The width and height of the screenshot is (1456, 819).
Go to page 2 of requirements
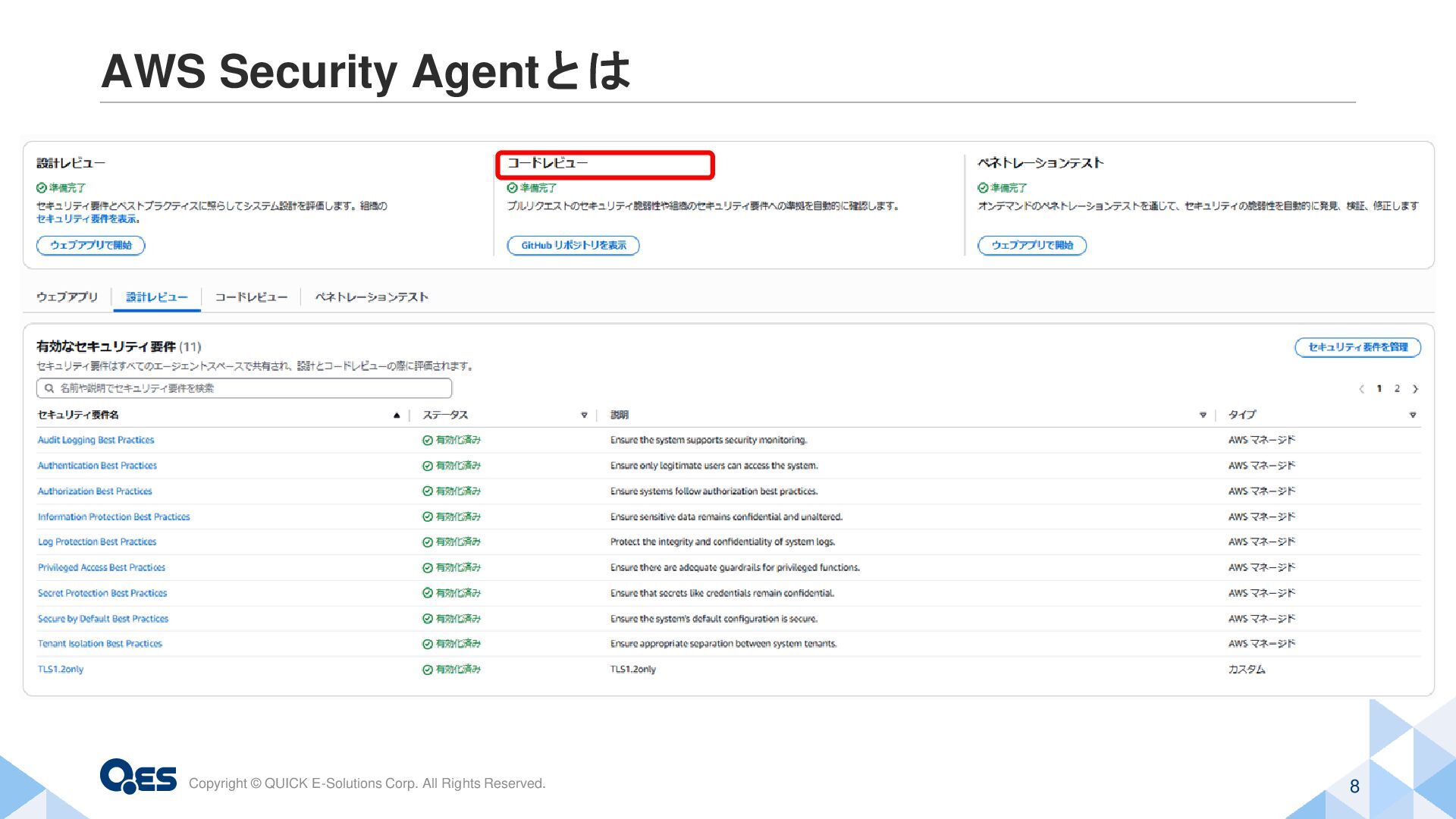pos(1397,388)
